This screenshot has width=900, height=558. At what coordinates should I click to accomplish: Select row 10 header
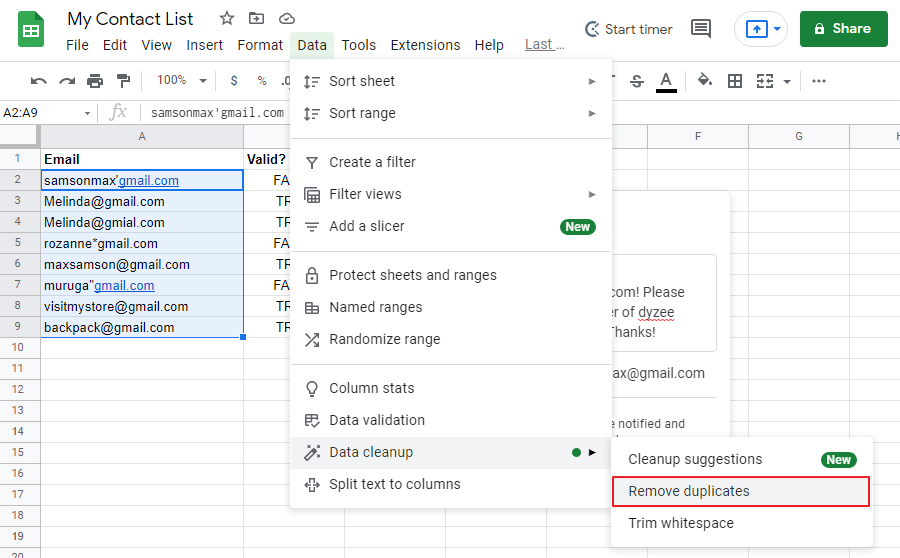pyautogui.click(x=18, y=347)
